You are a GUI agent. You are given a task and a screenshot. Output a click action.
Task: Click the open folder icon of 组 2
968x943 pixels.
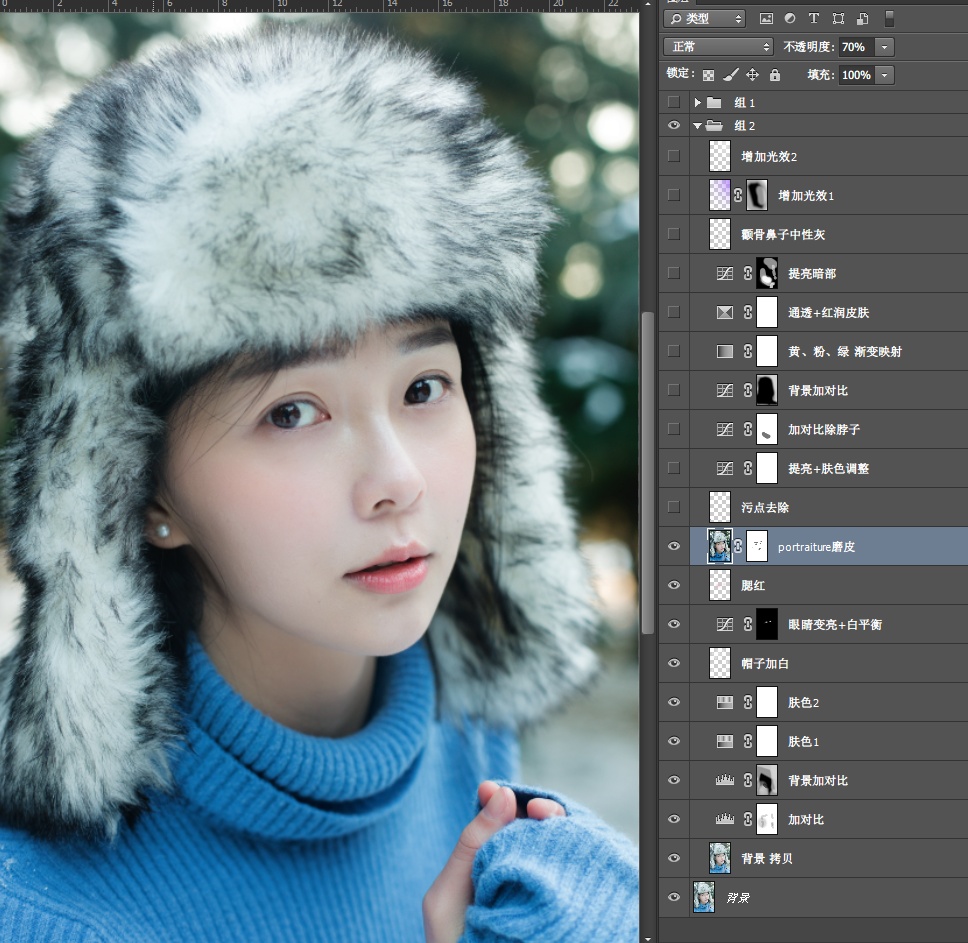click(714, 125)
